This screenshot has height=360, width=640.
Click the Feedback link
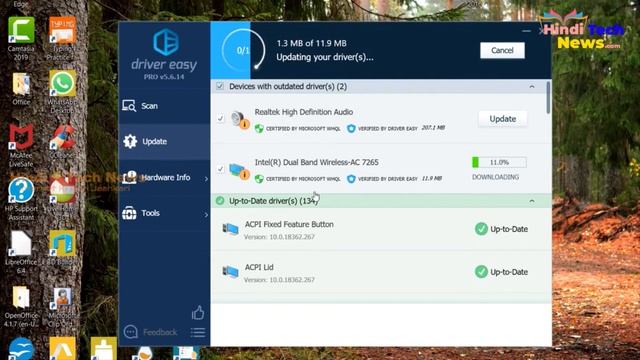[160, 332]
